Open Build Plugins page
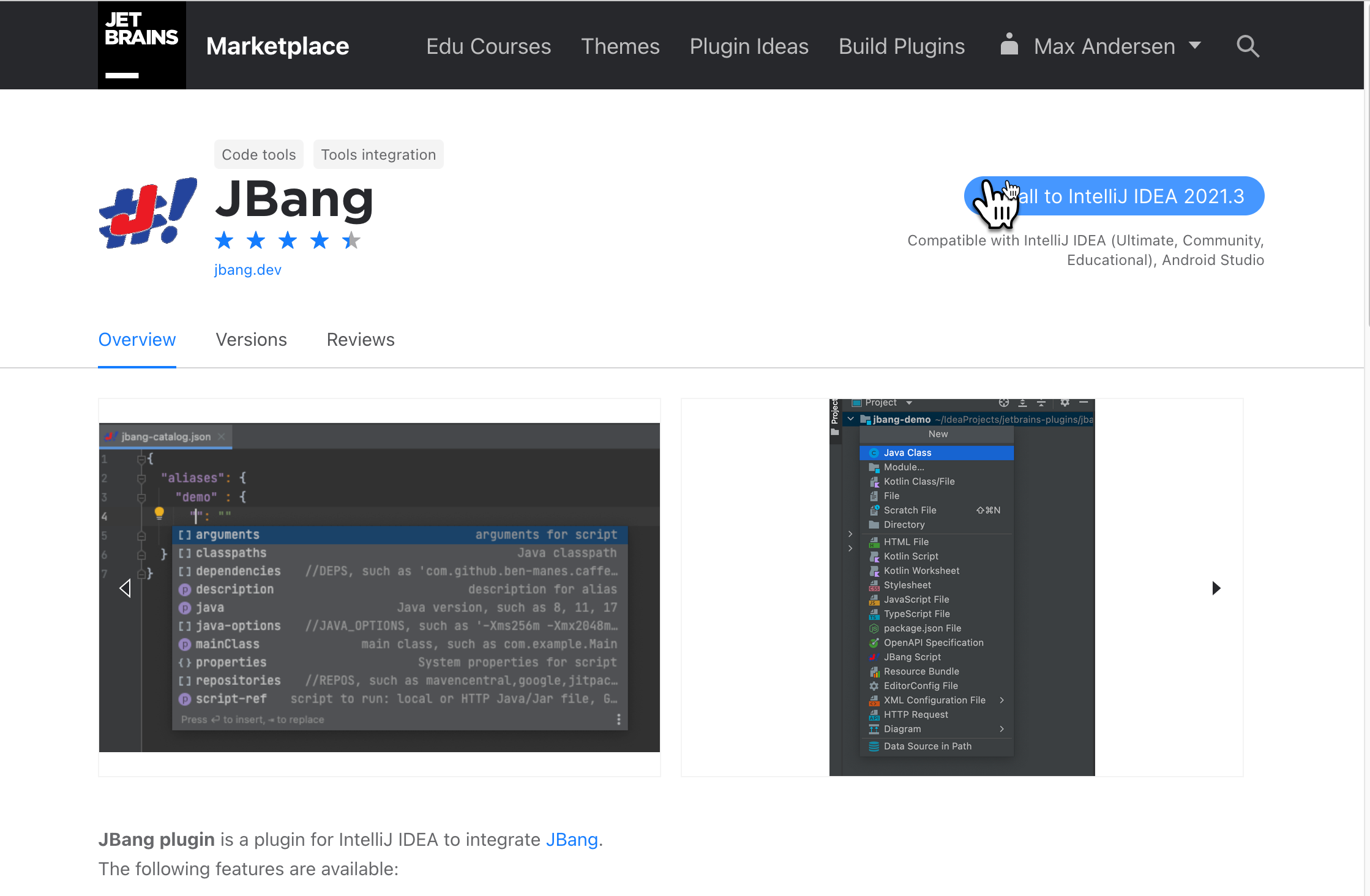 click(x=901, y=47)
